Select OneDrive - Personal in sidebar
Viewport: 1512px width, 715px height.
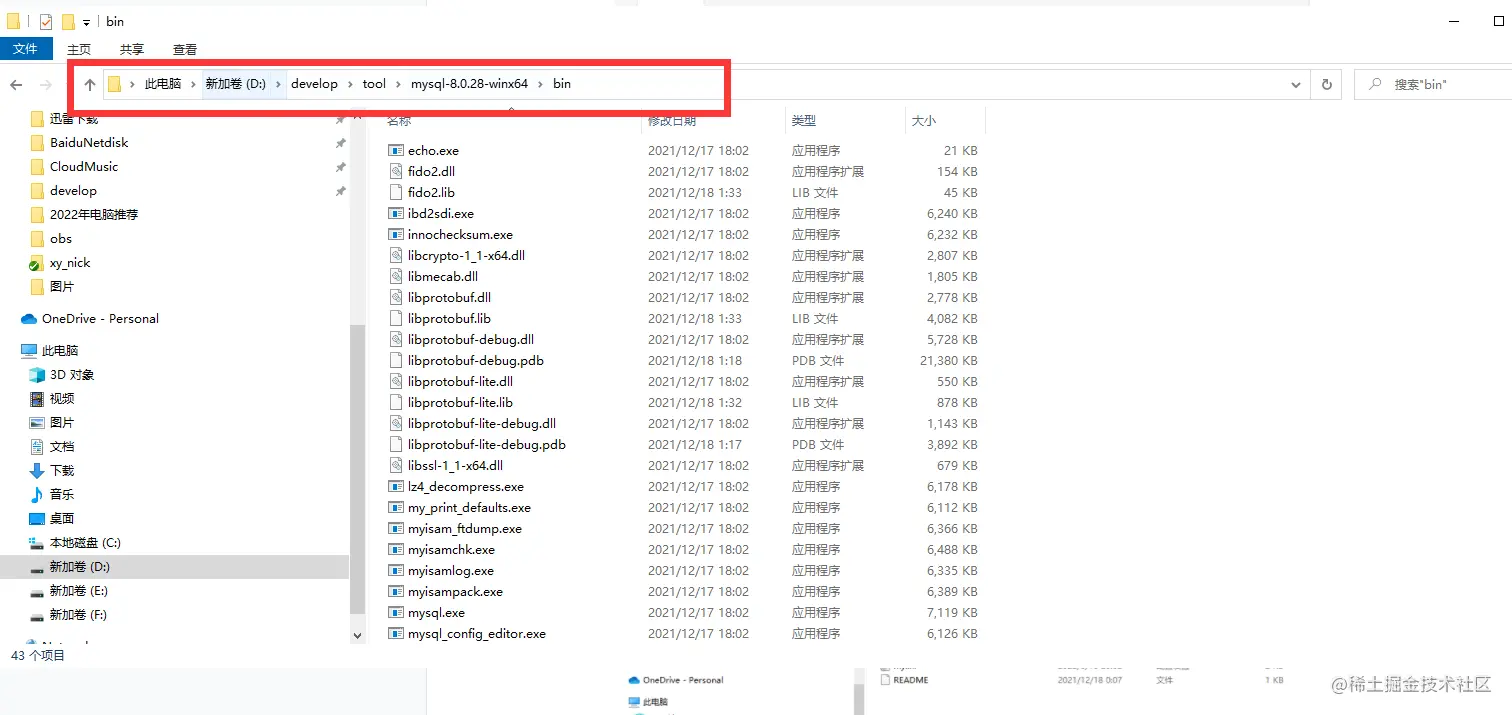pyautogui.click(x=100, y=318)
